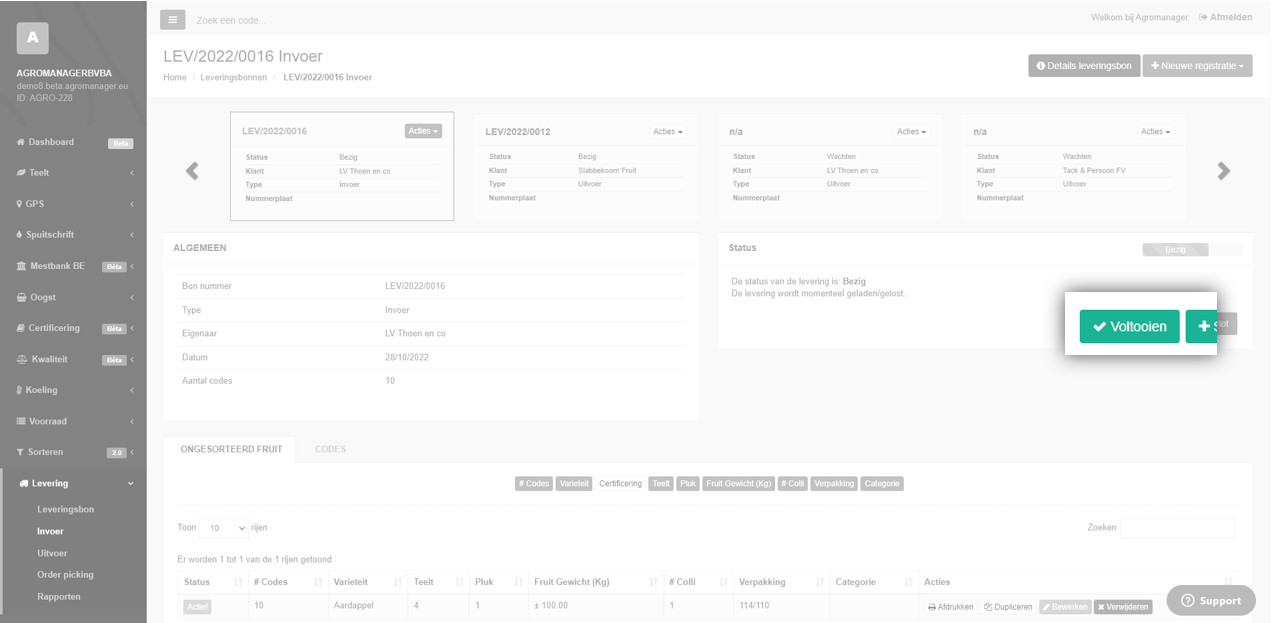Toggle the Varieteit column visibility
This screenshot has height=623, width=1273.
click(574, 484)
